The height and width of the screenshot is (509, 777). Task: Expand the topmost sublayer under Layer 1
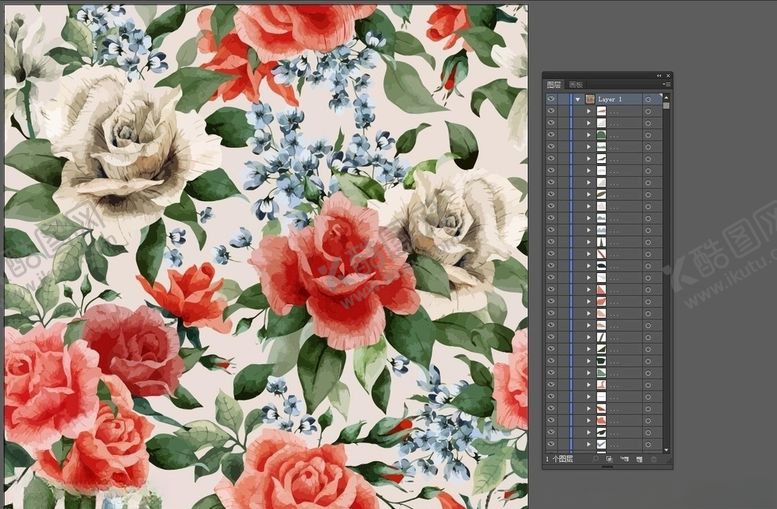589,111
